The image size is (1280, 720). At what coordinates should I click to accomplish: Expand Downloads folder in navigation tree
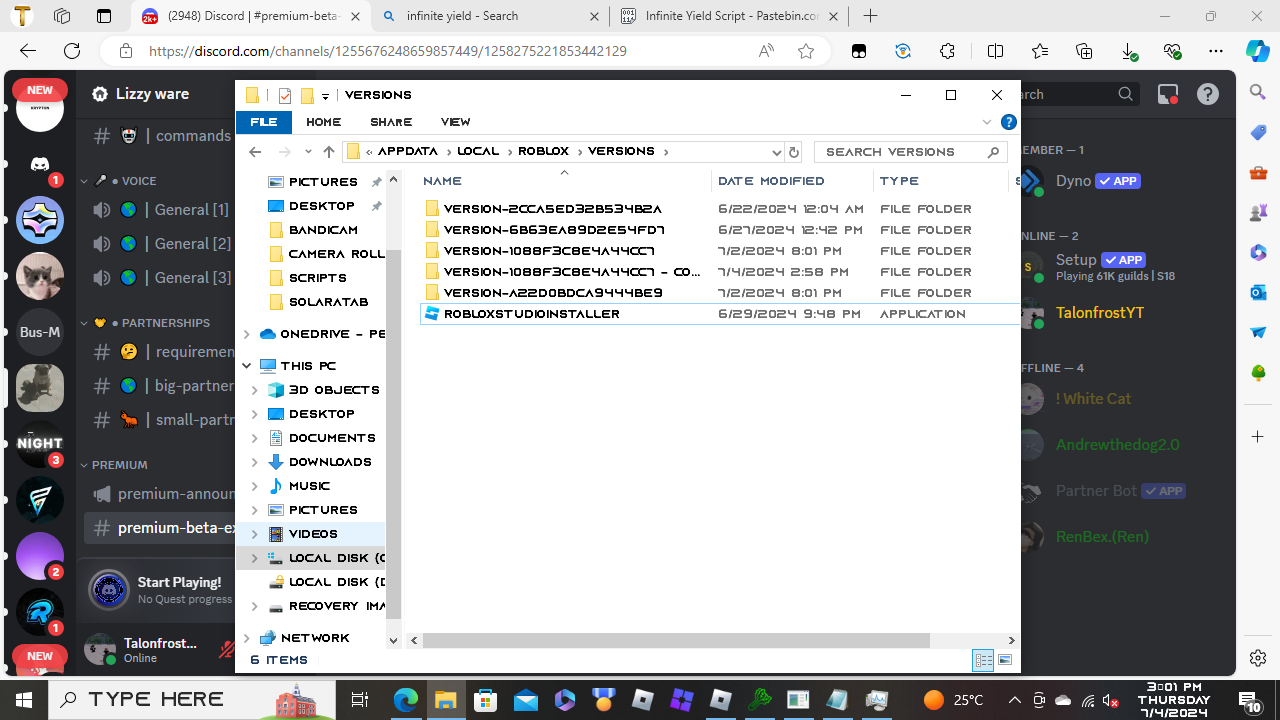pos(255,462)
